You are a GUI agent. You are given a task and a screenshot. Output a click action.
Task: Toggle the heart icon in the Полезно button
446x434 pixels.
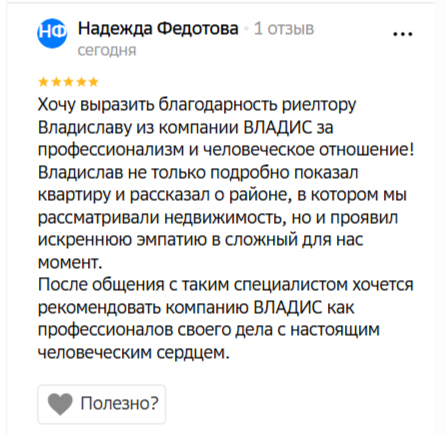60,404
